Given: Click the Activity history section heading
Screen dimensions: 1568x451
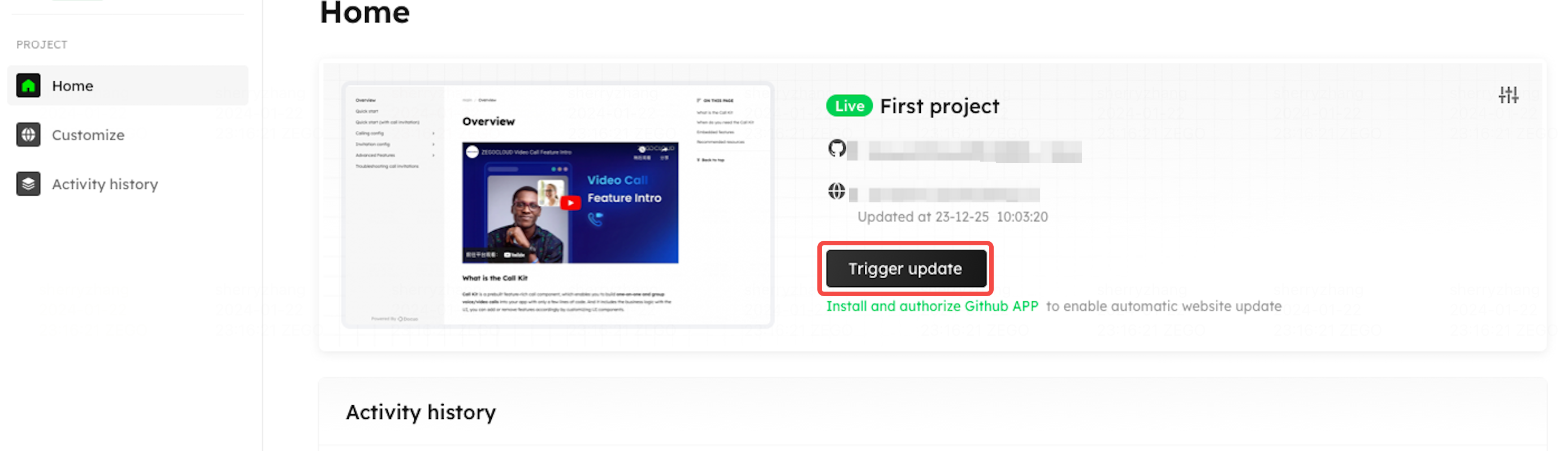Looking at the screenshot, I should point(421,412).
